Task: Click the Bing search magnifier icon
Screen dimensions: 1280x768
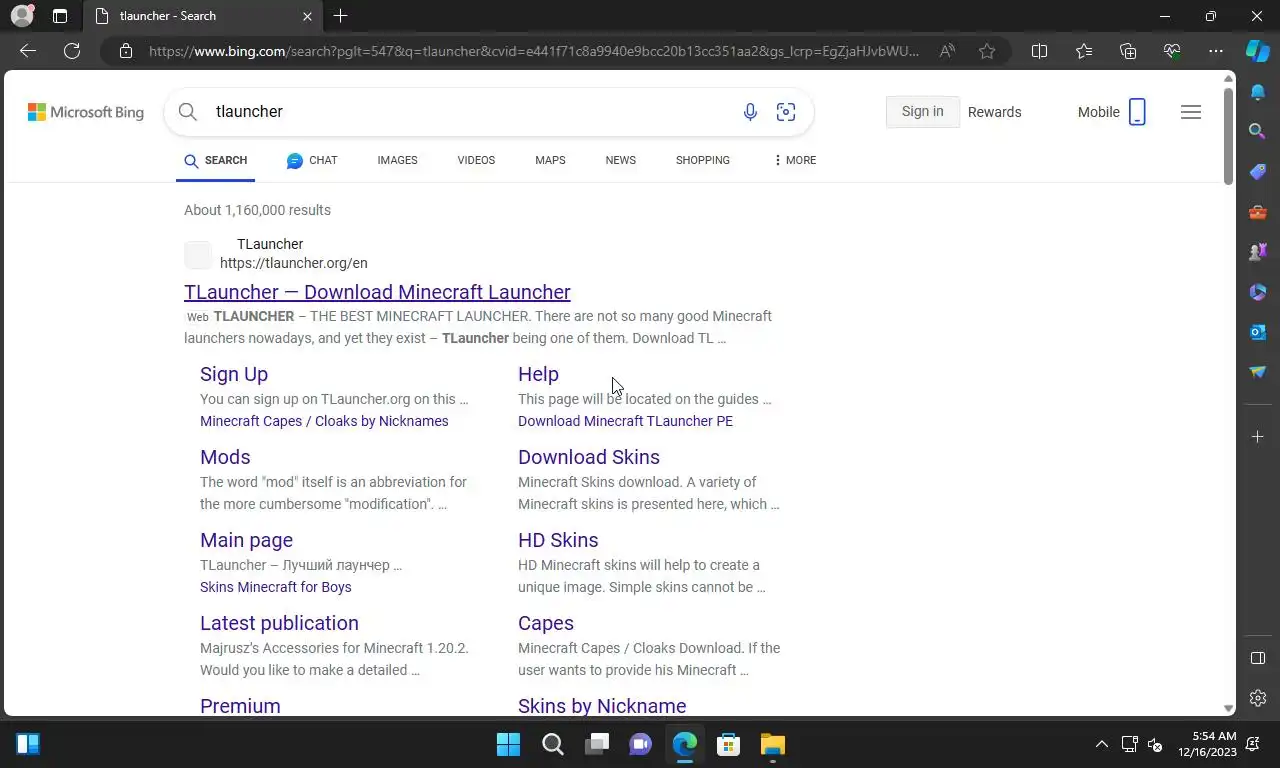Action: 188,112
